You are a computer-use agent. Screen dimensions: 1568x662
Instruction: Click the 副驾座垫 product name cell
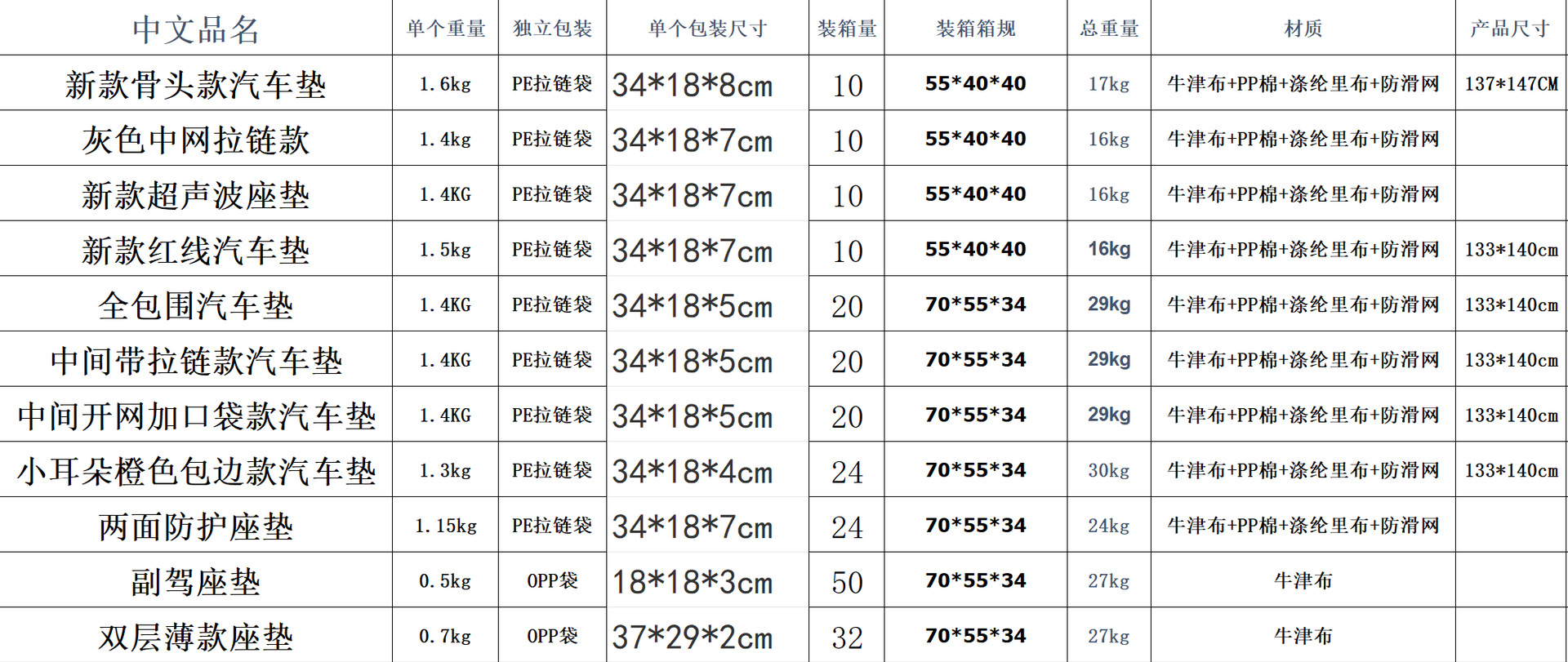196,580
